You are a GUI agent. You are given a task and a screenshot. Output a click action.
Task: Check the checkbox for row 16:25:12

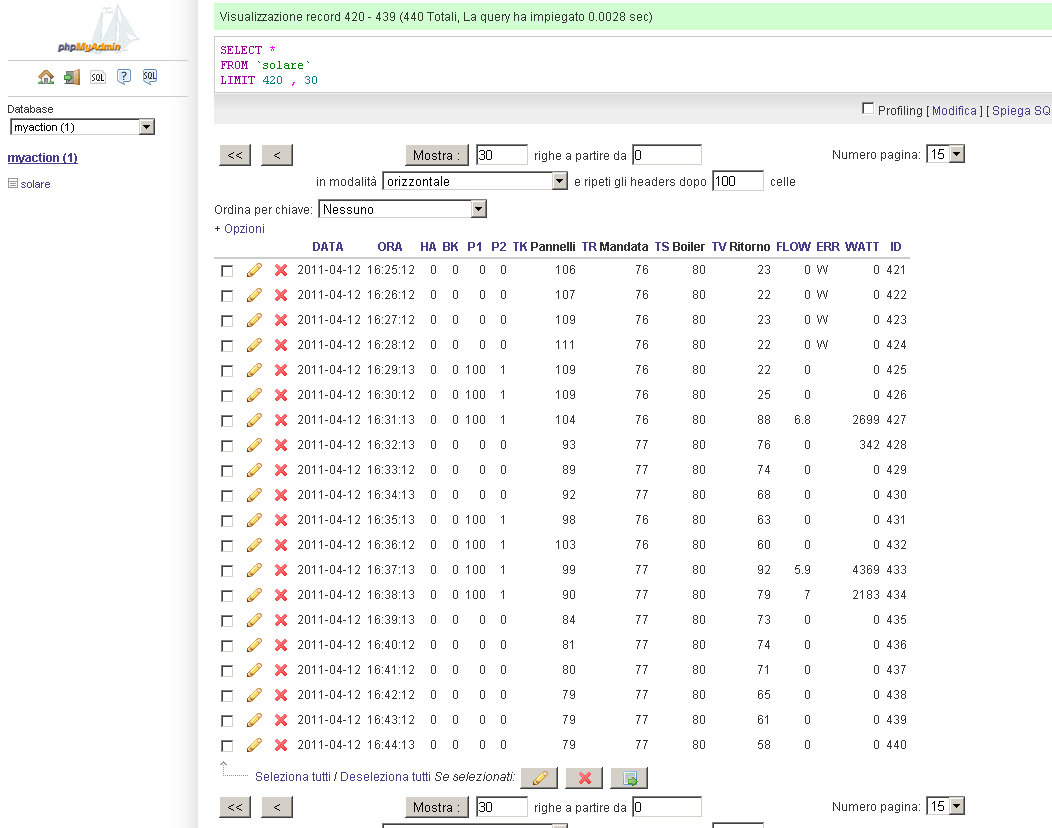tap(227, 271)
